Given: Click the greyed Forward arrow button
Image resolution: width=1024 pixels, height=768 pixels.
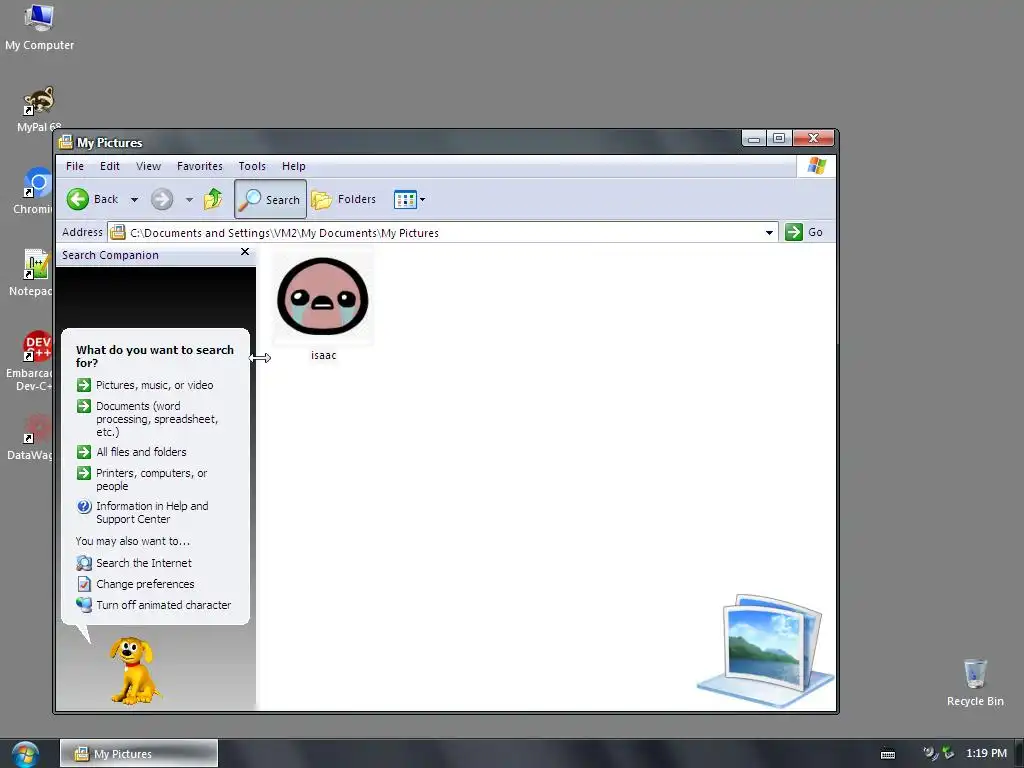Looking at the screenshot, I should (162, 199).
